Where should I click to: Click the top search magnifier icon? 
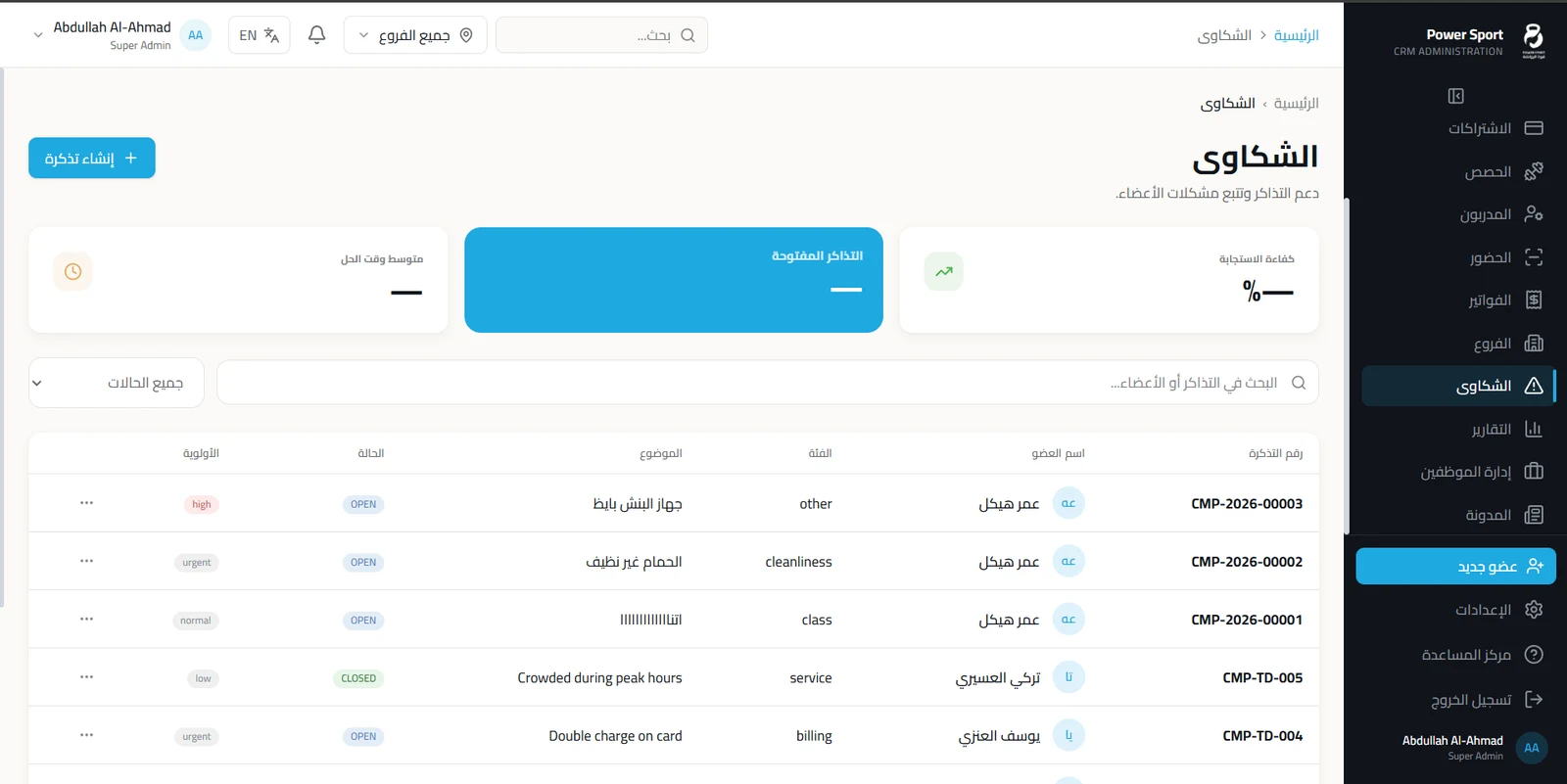tap(688, 35)
